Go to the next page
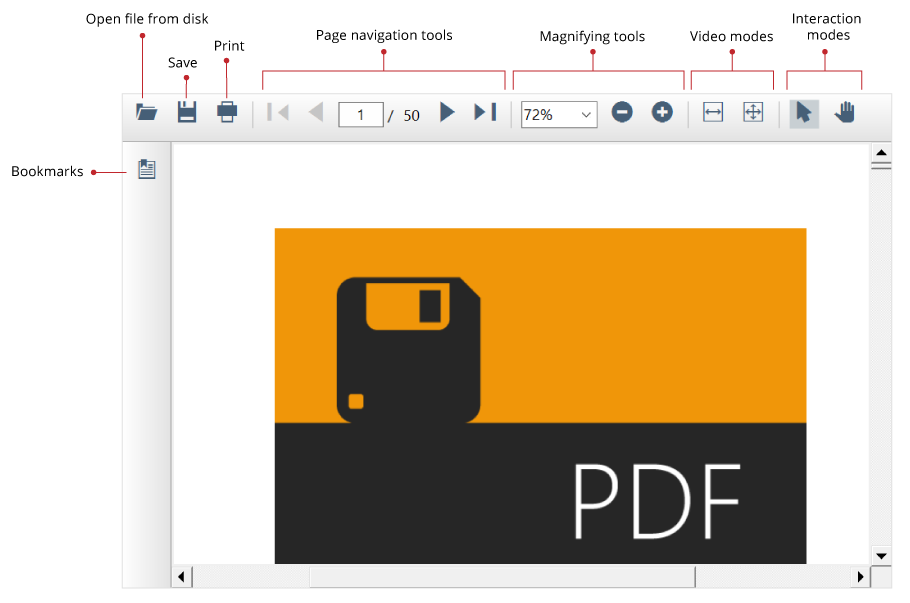The height and width of the screenshot is (603, 910). [447, 113]
